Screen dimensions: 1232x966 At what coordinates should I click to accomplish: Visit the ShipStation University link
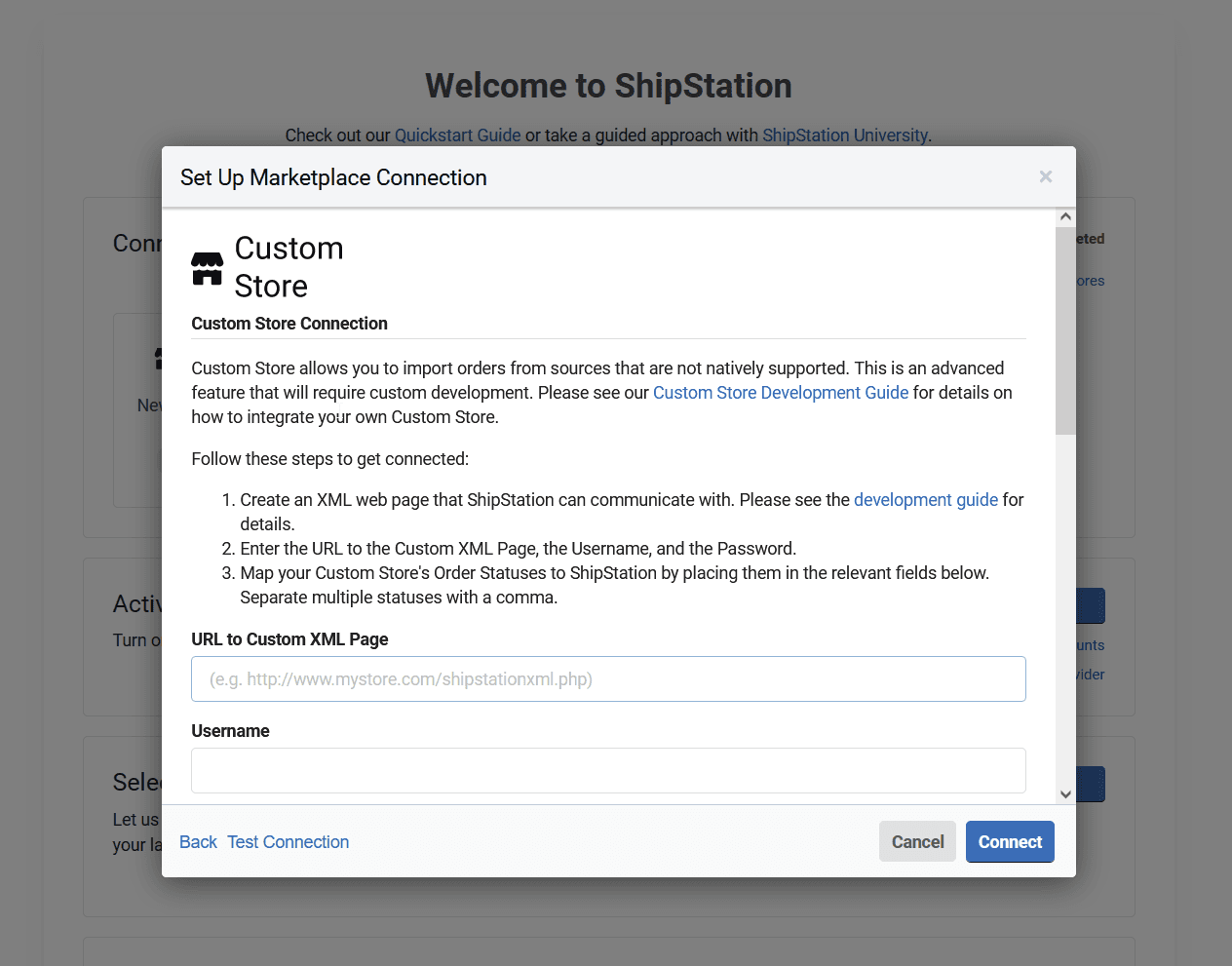pyautogui.click(x=844, y=135)
